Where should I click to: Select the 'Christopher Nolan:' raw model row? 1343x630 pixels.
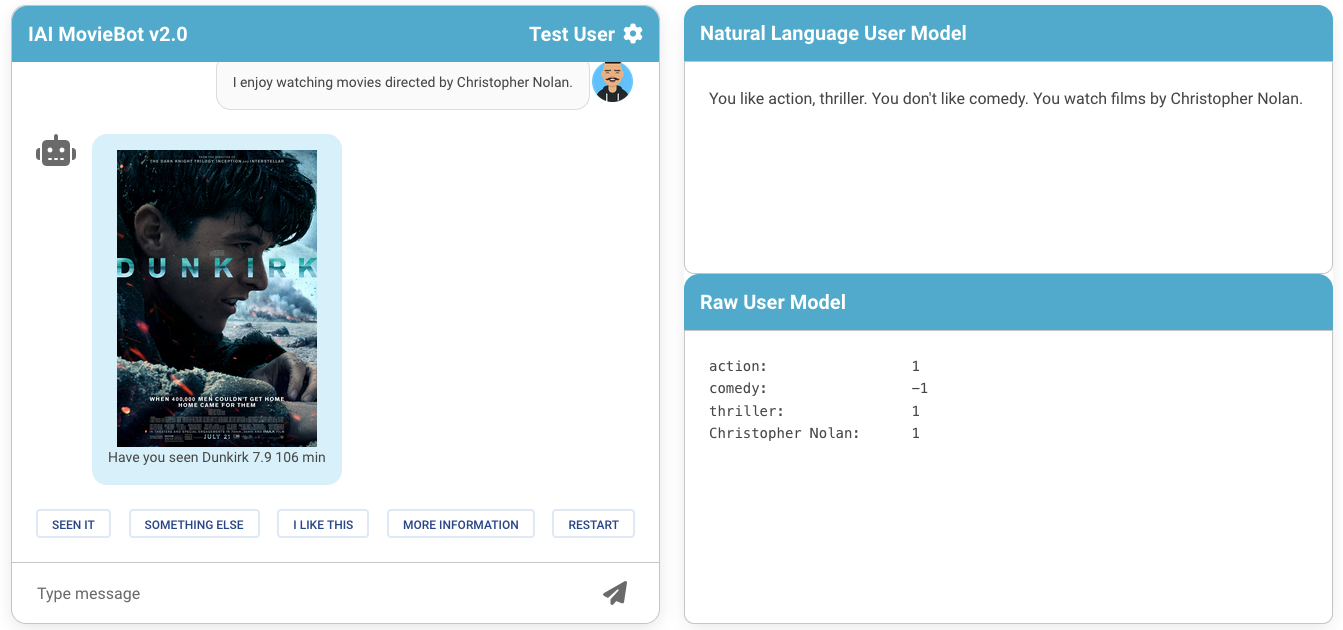coord(814,433)
